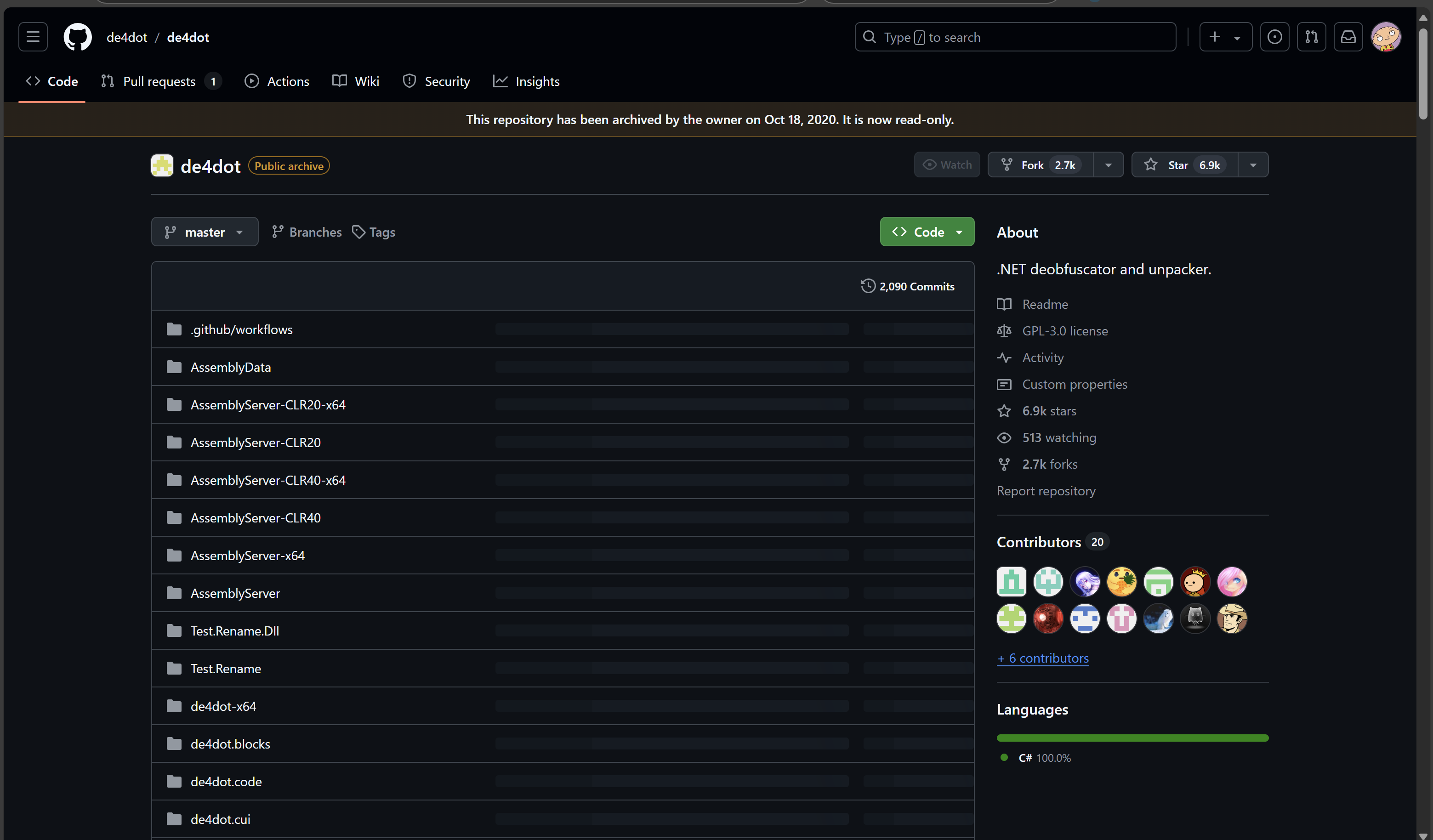Open the user profile avatar menu
1433x840 pixels.
1386,37
